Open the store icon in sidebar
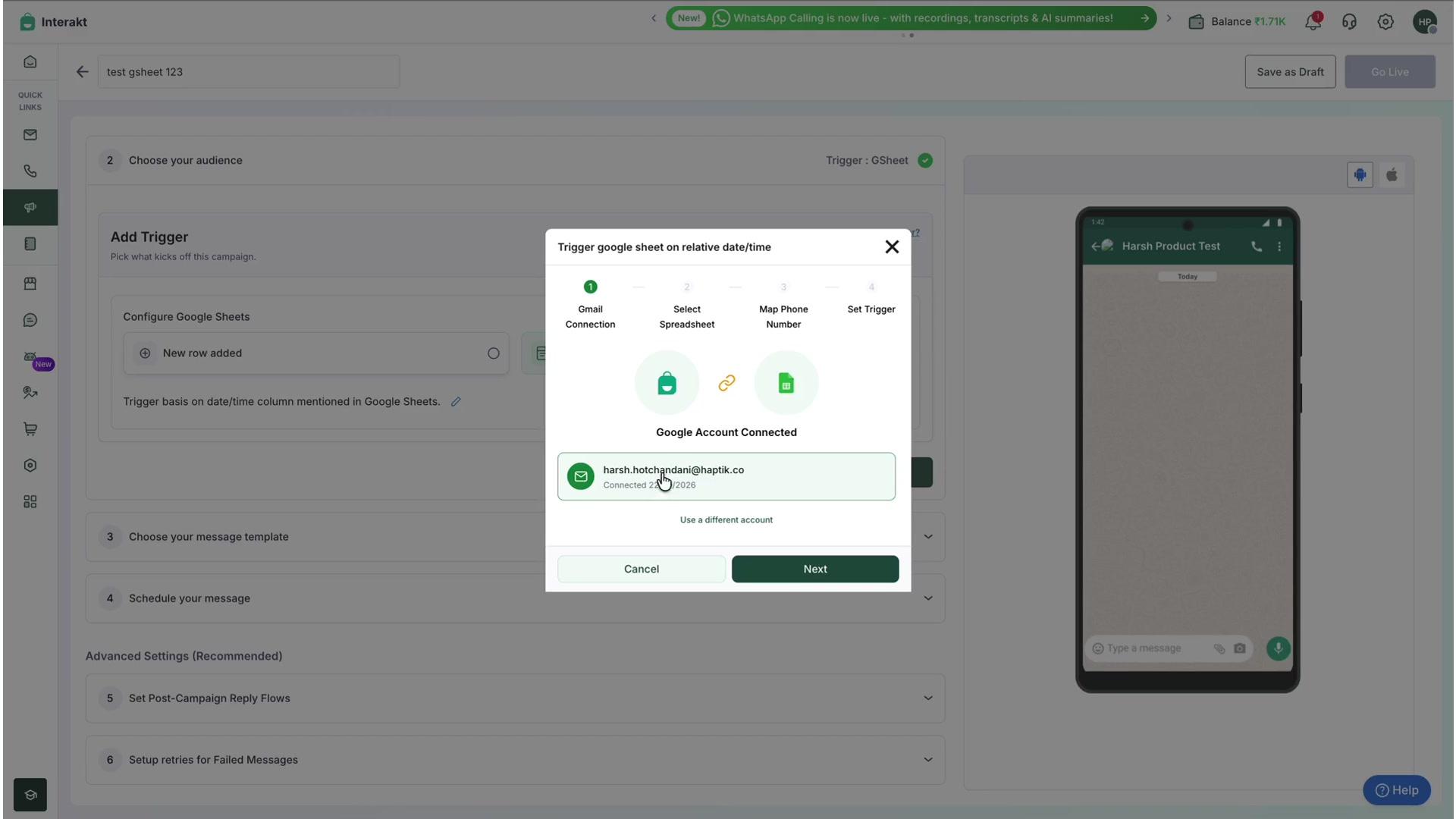The width and height of the screenshot is (1456, 819). click(x=30, y=284)
